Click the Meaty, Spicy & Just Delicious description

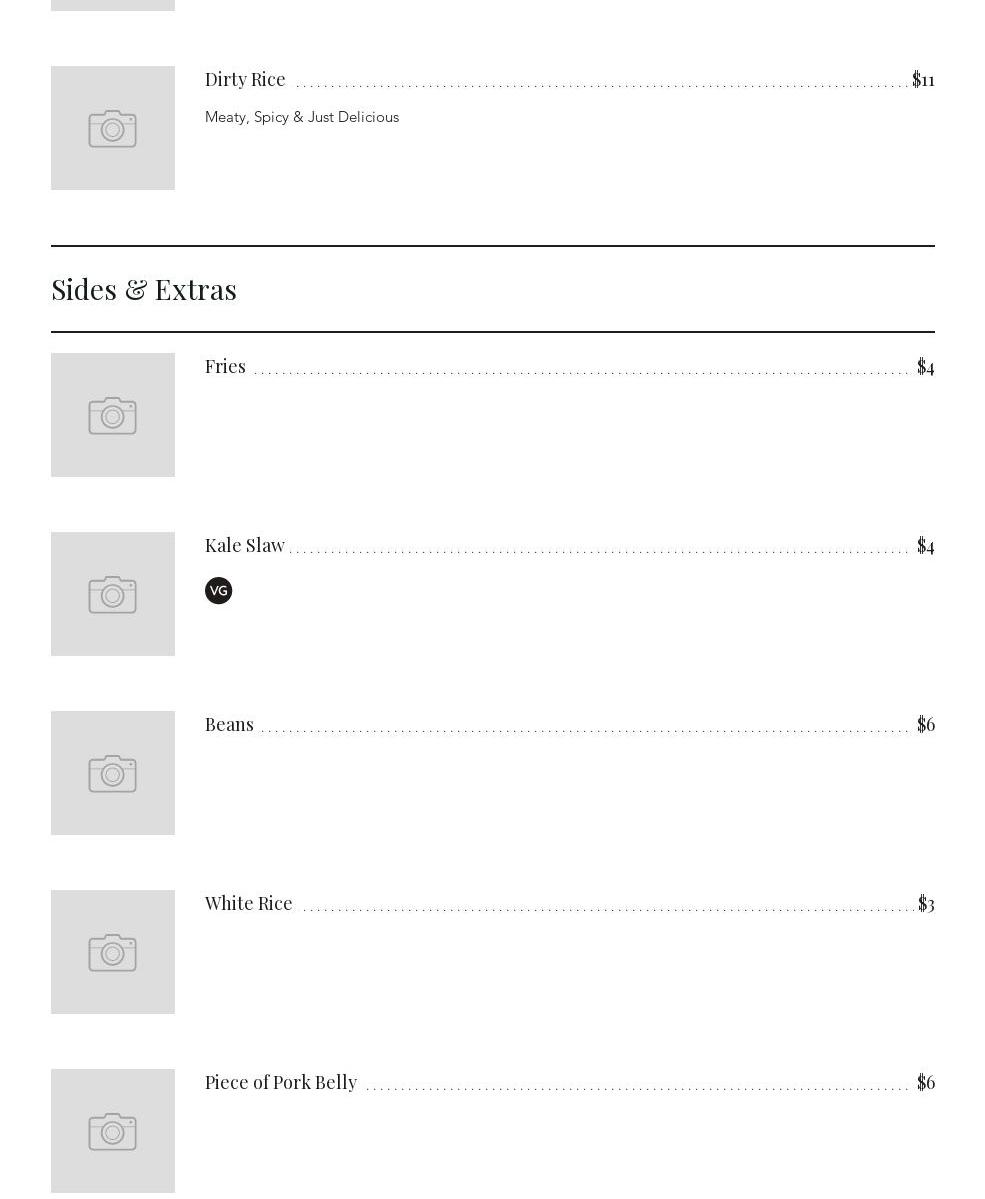pos(302,117)
